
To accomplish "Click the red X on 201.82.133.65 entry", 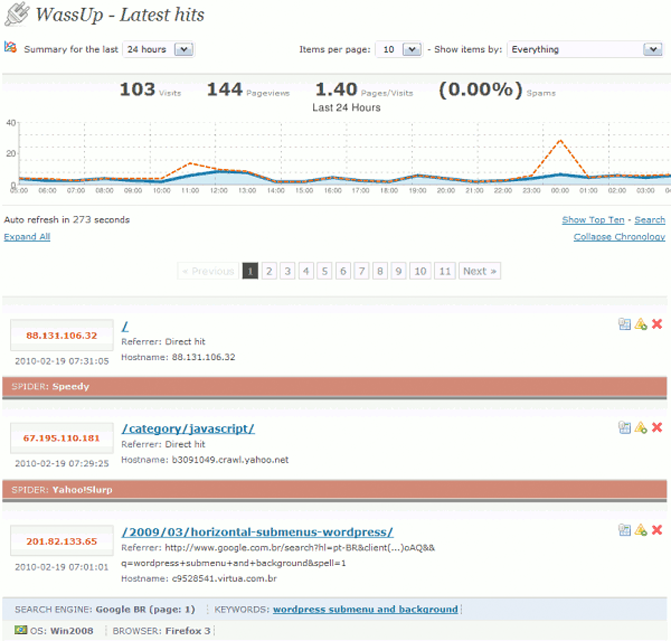I will (x=657, y=530).
